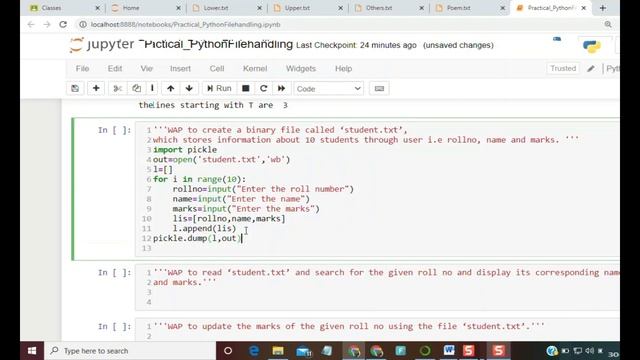Click the l.append(lis) code line
Image resolution: width=640 pixels, height=360 pixels.
coord(204,229)
